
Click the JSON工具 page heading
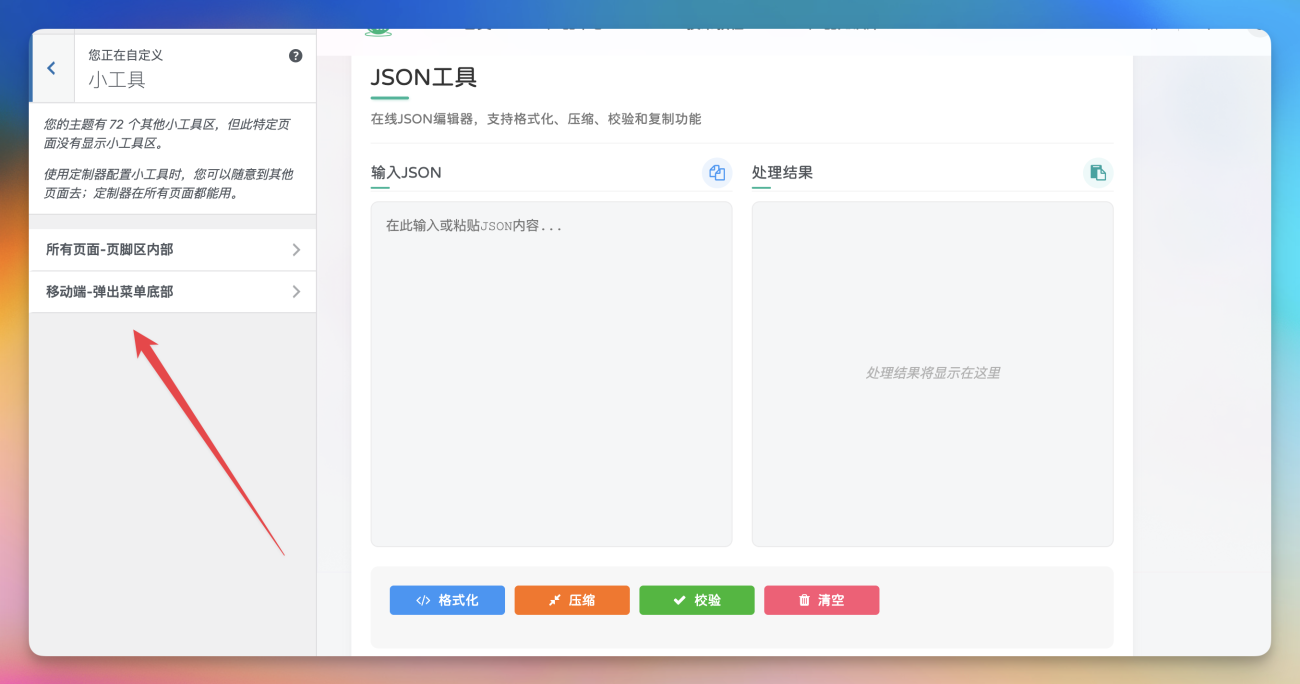(424, 77)
